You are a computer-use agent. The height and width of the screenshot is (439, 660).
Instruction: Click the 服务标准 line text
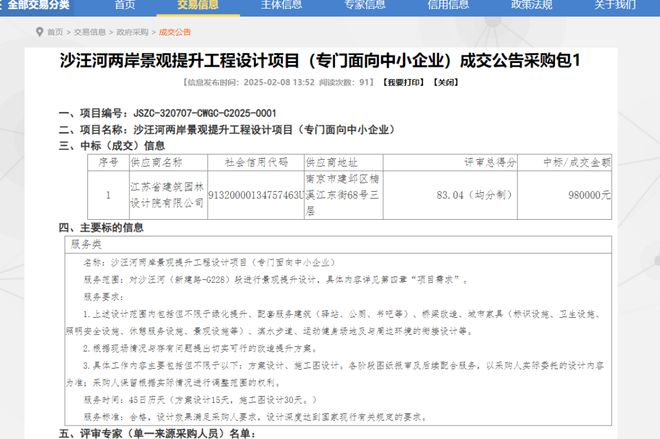coord(255,417)
